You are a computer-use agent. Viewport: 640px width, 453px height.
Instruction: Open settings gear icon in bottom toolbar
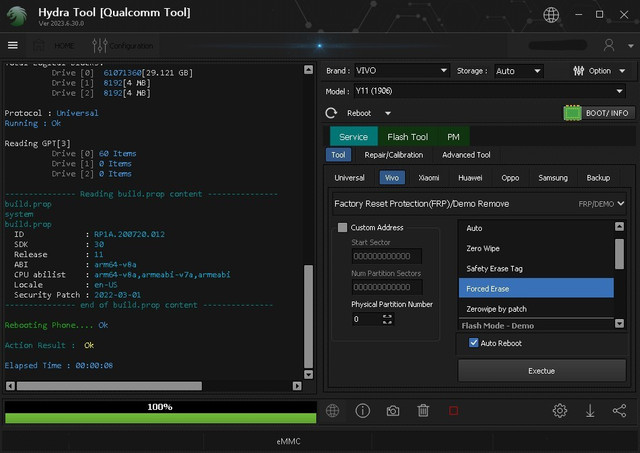(560, 411)
